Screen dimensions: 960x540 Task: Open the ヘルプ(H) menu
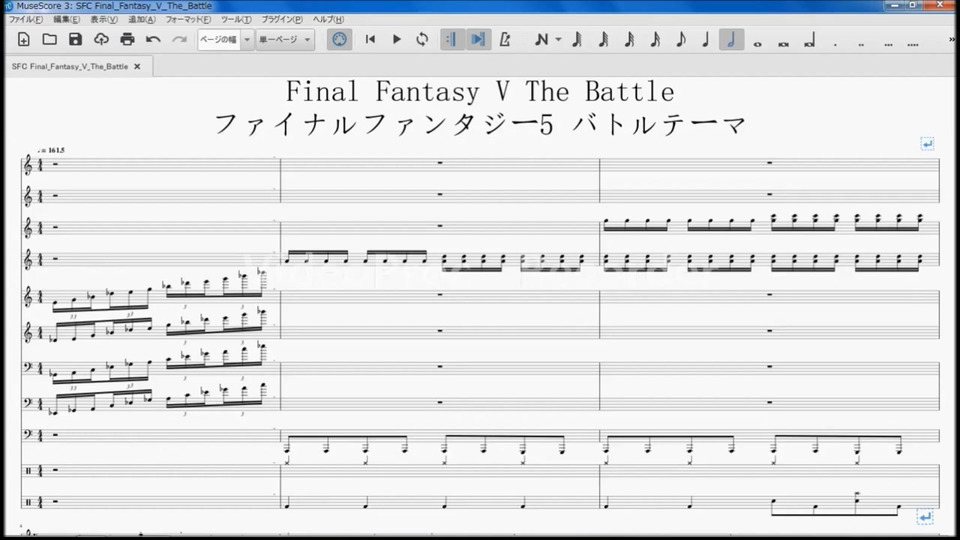(x=328, y=20)
